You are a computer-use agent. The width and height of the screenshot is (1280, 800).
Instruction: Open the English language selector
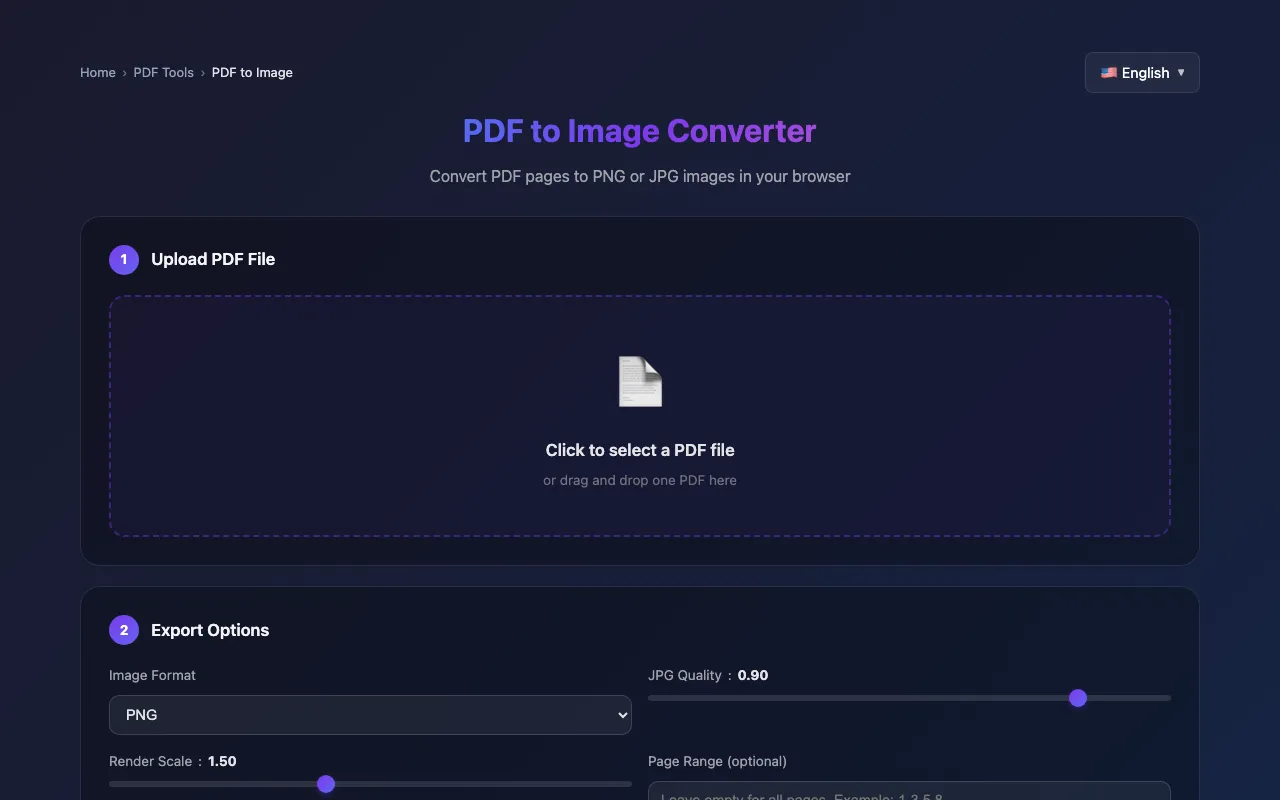pyautogui.click(x=1142, y=73)
